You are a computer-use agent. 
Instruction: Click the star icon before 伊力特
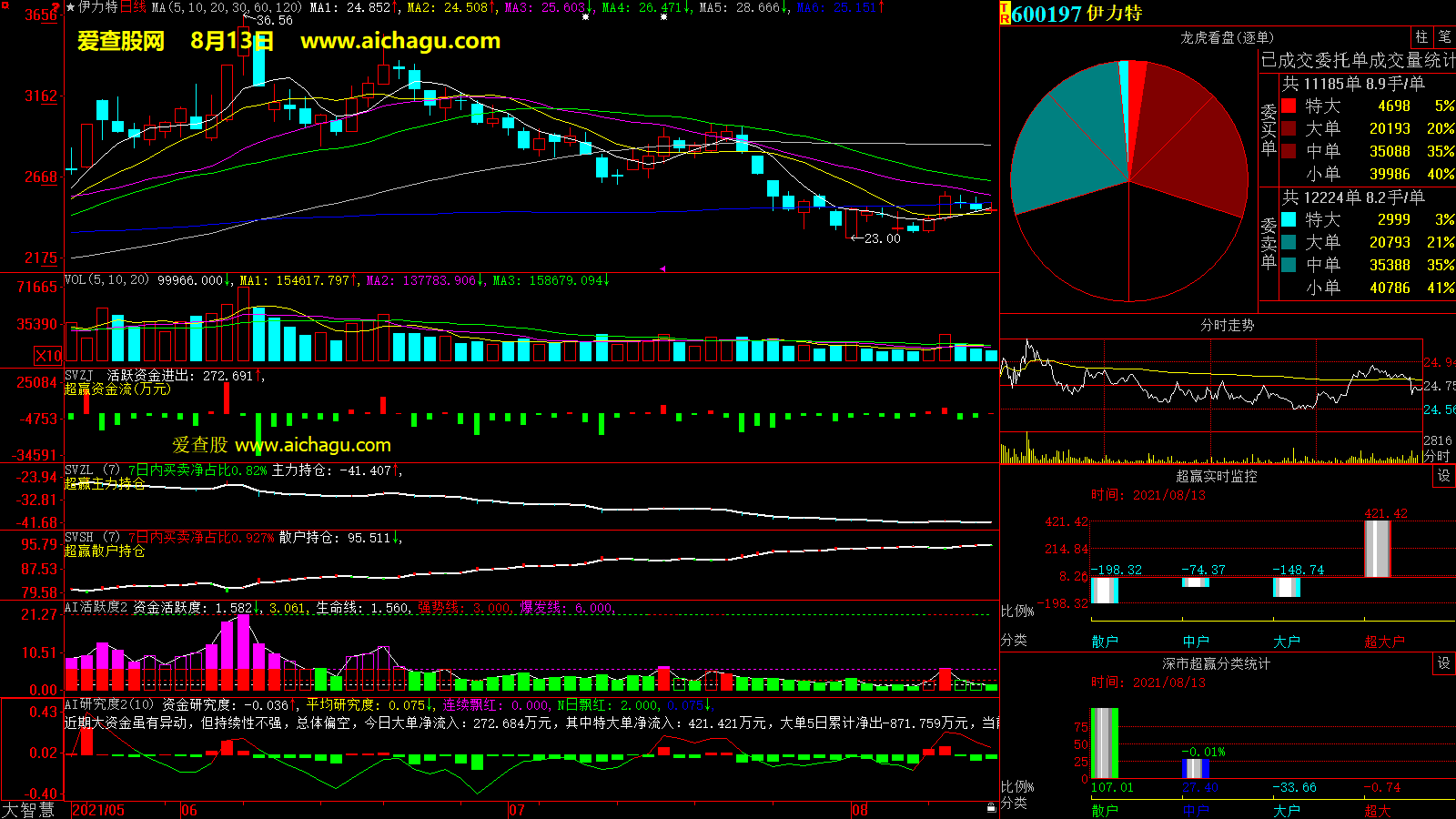[71, 7]
